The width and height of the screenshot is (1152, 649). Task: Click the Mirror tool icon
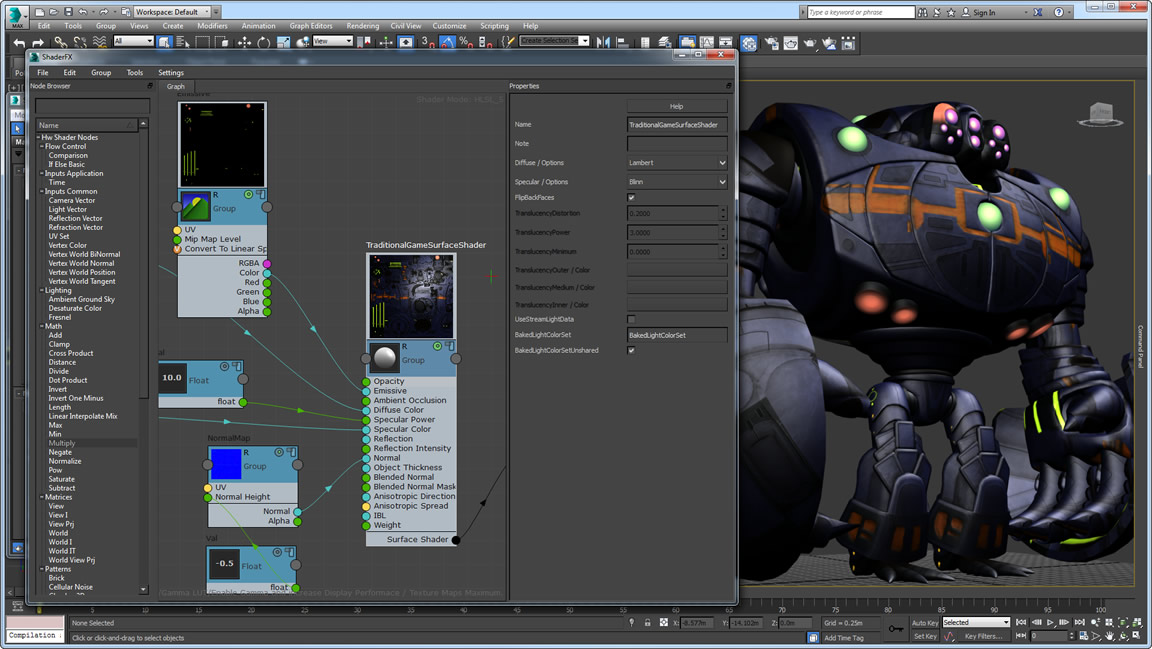point(601,42)
